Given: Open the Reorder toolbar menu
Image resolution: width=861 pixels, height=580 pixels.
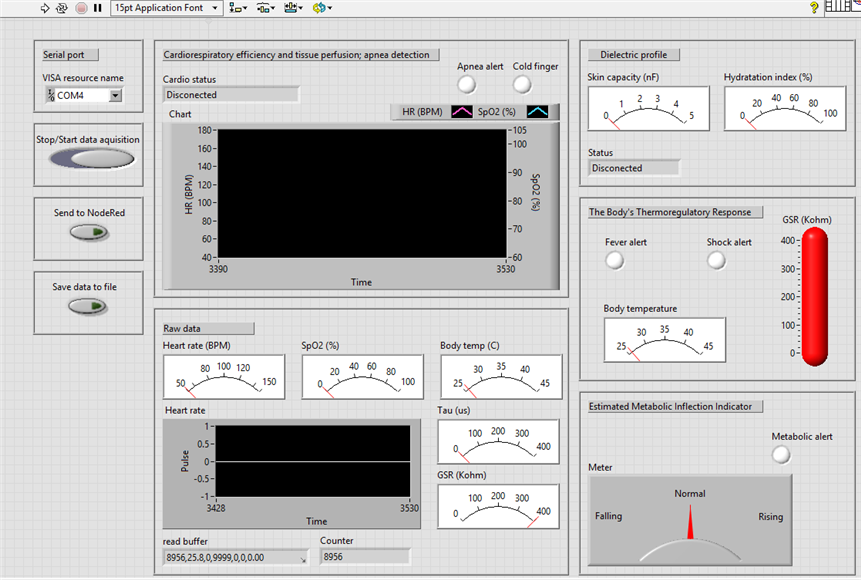Looking at the screenshot, I should pyautogui.click(x=322, y=8).
